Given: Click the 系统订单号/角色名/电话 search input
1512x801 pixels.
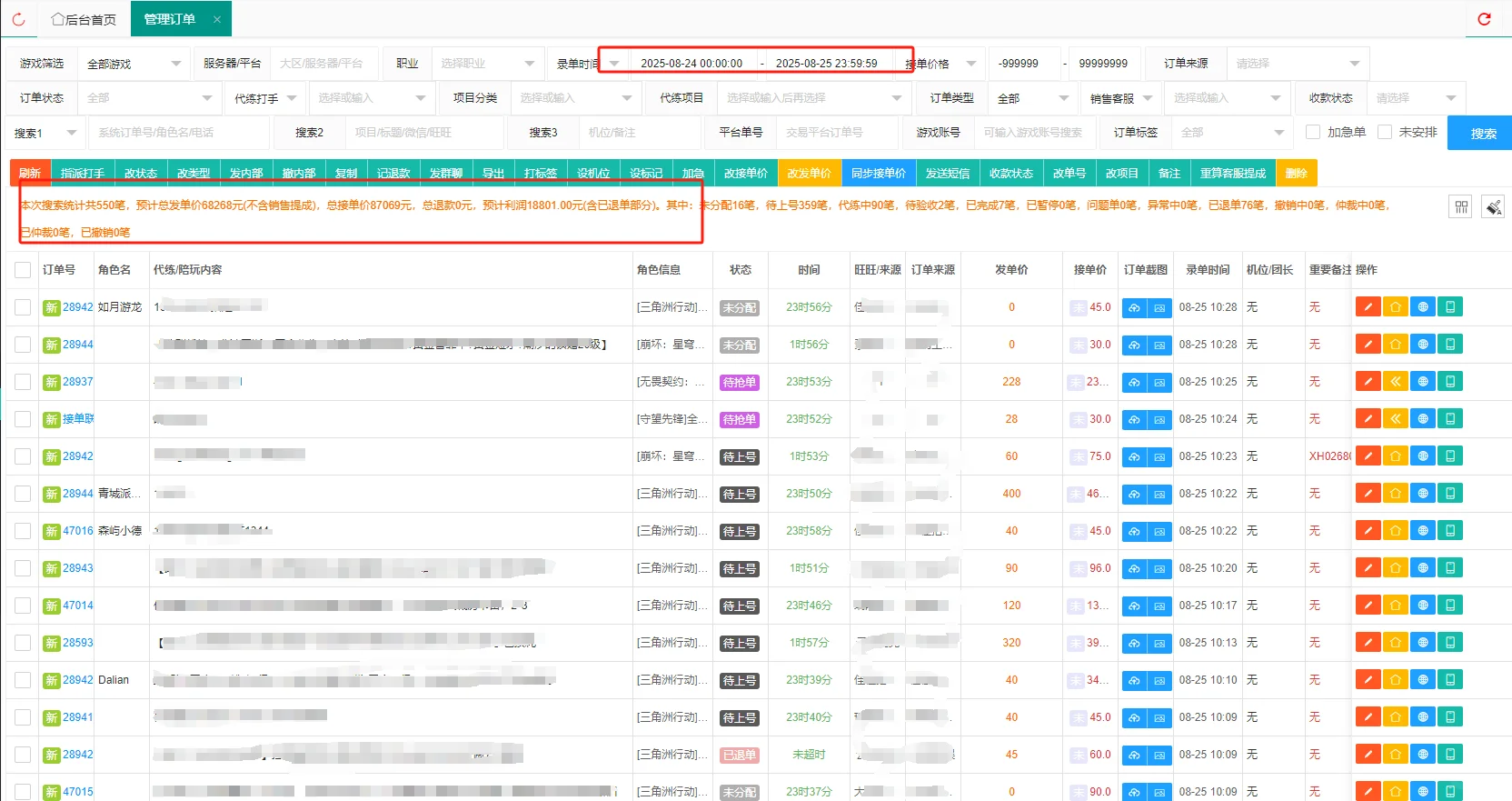Looking at the screenshot, I should pos(179,133).
